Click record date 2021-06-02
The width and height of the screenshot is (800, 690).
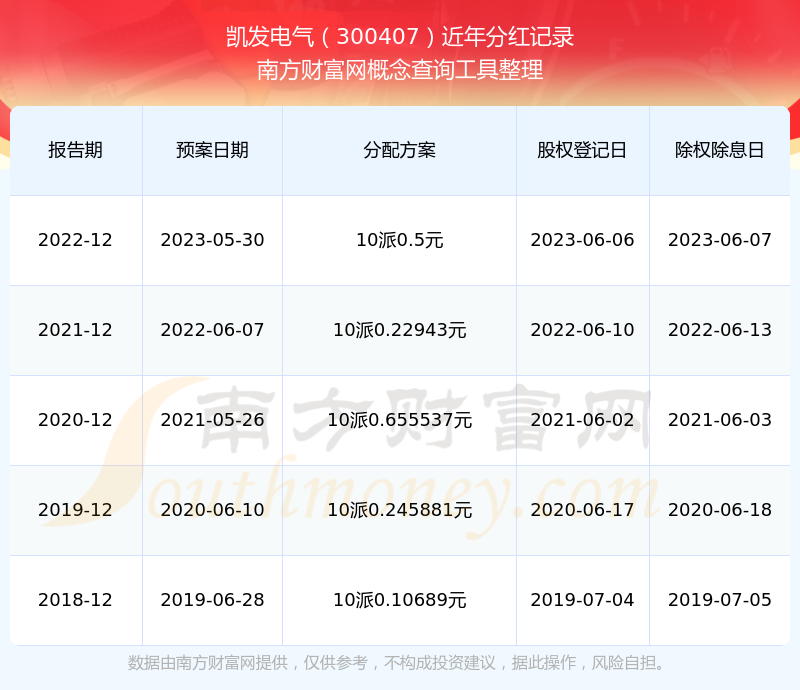coord(582,420)
